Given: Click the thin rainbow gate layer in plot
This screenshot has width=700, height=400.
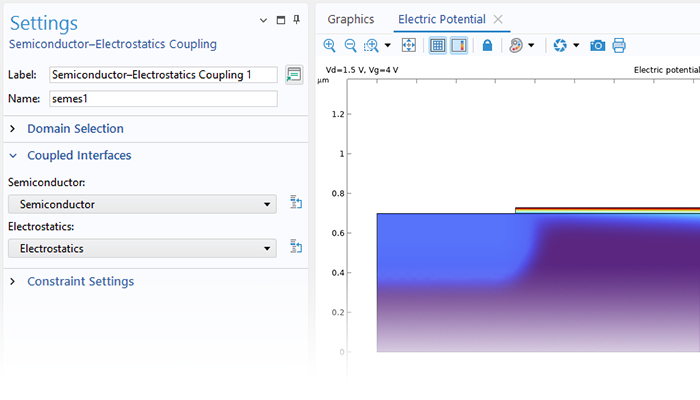Looking at the screenshot, I should pyautogui.click(x=607, y=210).
